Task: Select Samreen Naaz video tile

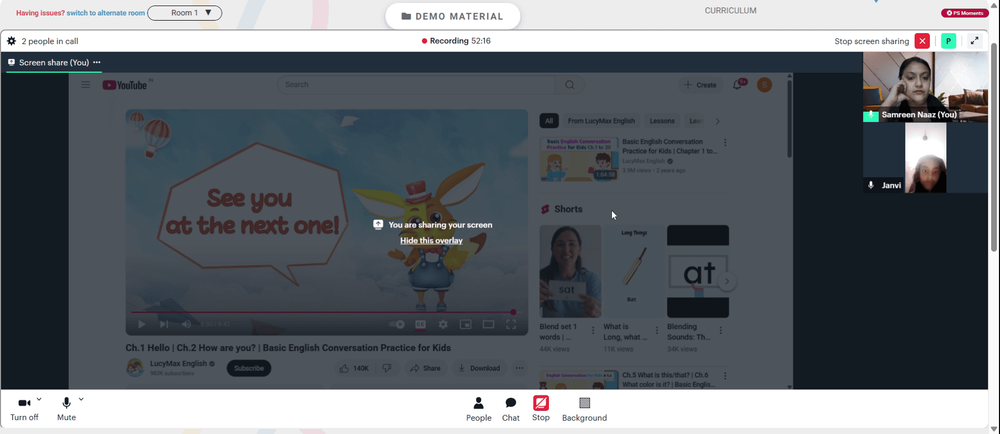Action: (x=925, y=87)
